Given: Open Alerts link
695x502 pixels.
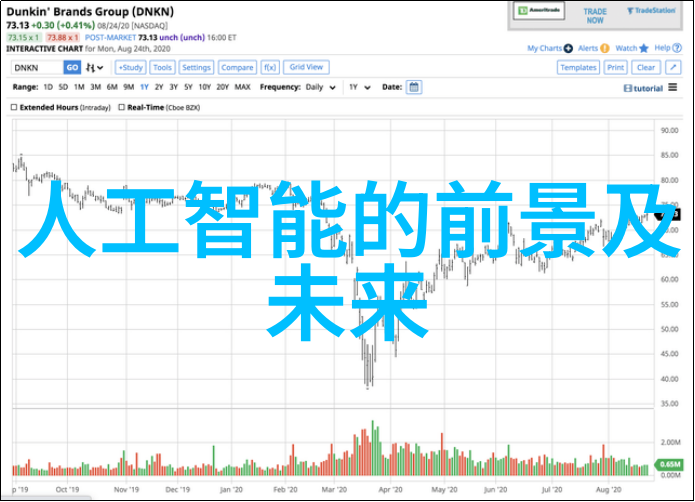Looking at the screenshot, I should 588,48.
